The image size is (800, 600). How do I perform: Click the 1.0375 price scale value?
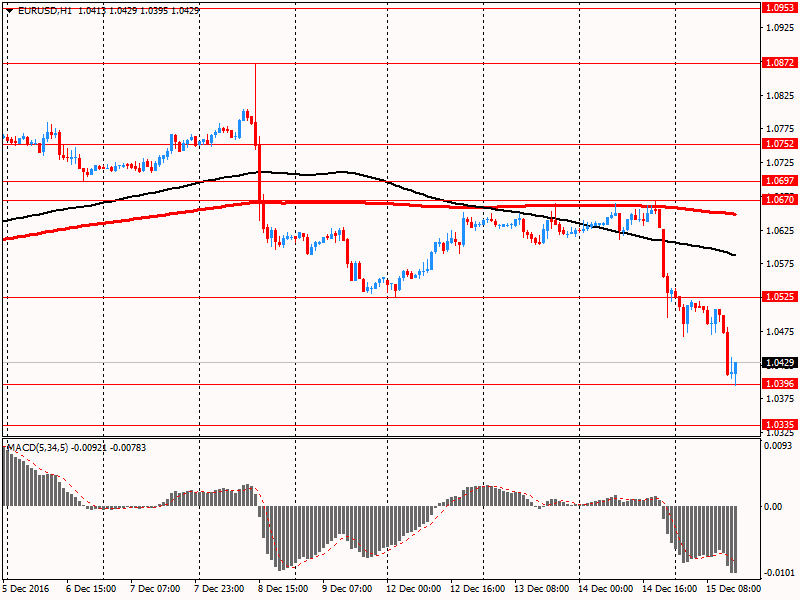pos(780,398)
